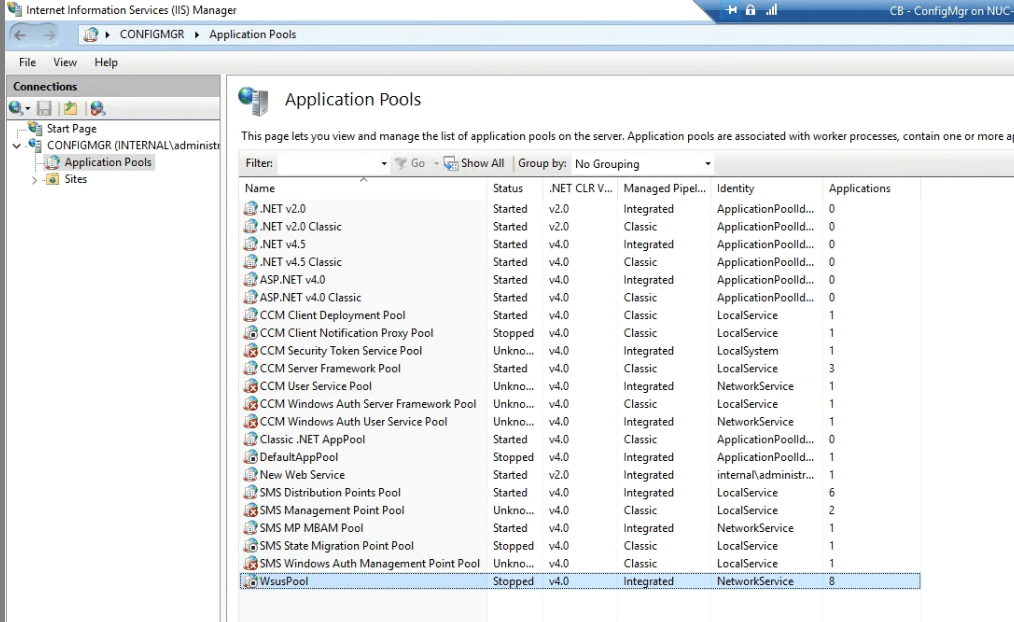1014x622 pixels.
Task: Click the Delete Connection icon
Action: [x=97, y=108]
